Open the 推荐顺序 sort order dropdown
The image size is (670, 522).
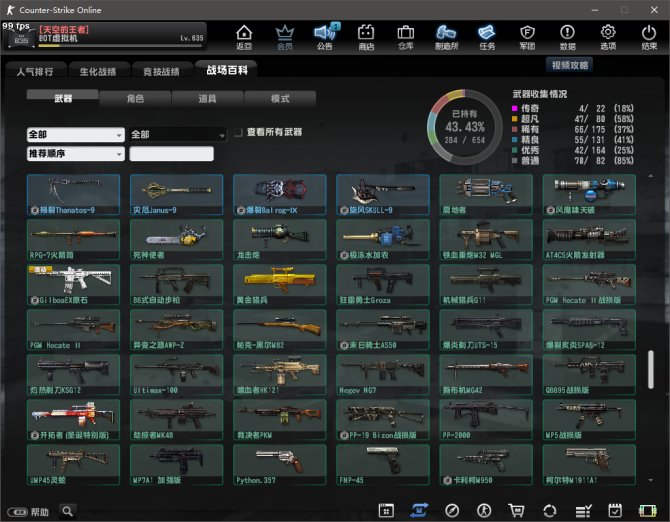76,153
